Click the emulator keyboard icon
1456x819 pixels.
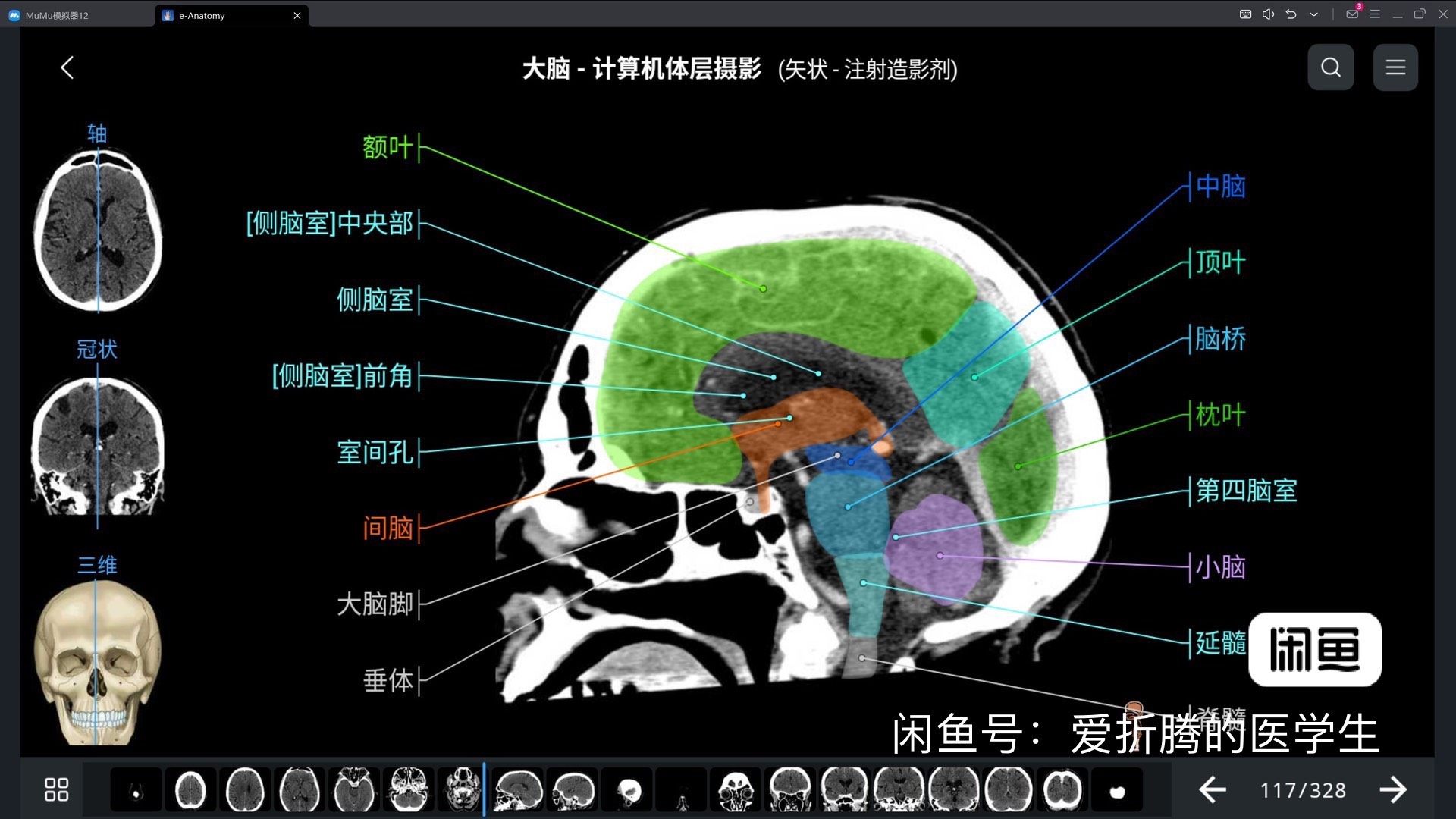tap(1245, 14)
